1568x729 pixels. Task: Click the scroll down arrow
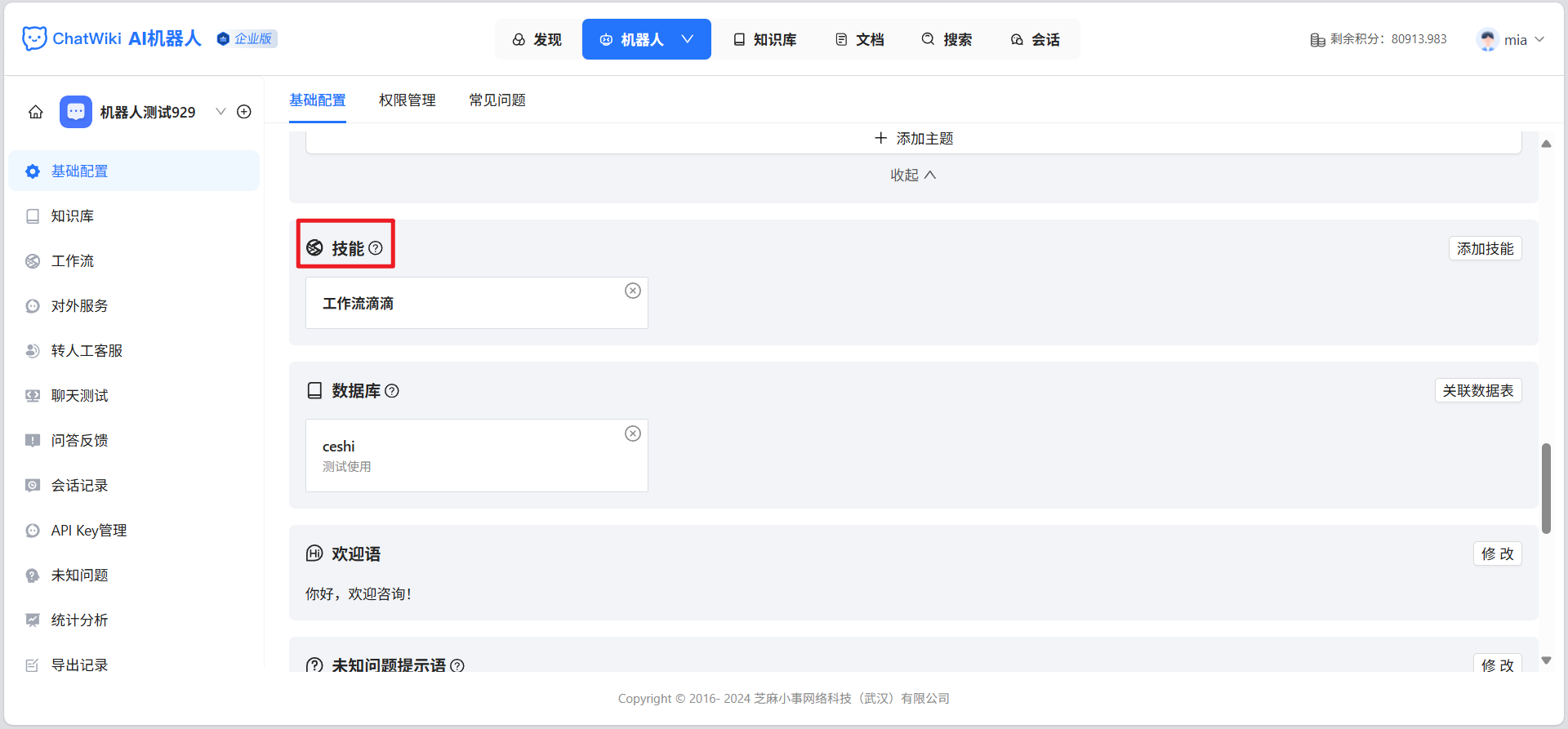1546,660
